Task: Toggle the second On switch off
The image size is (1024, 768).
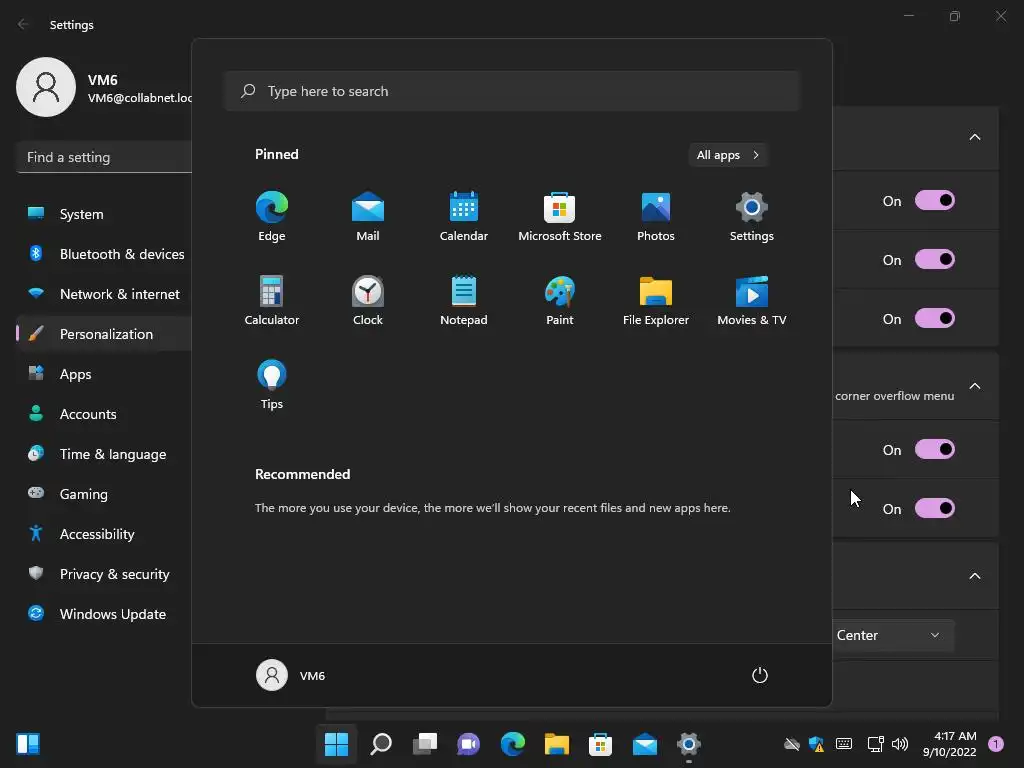Action: click(935, 259)
